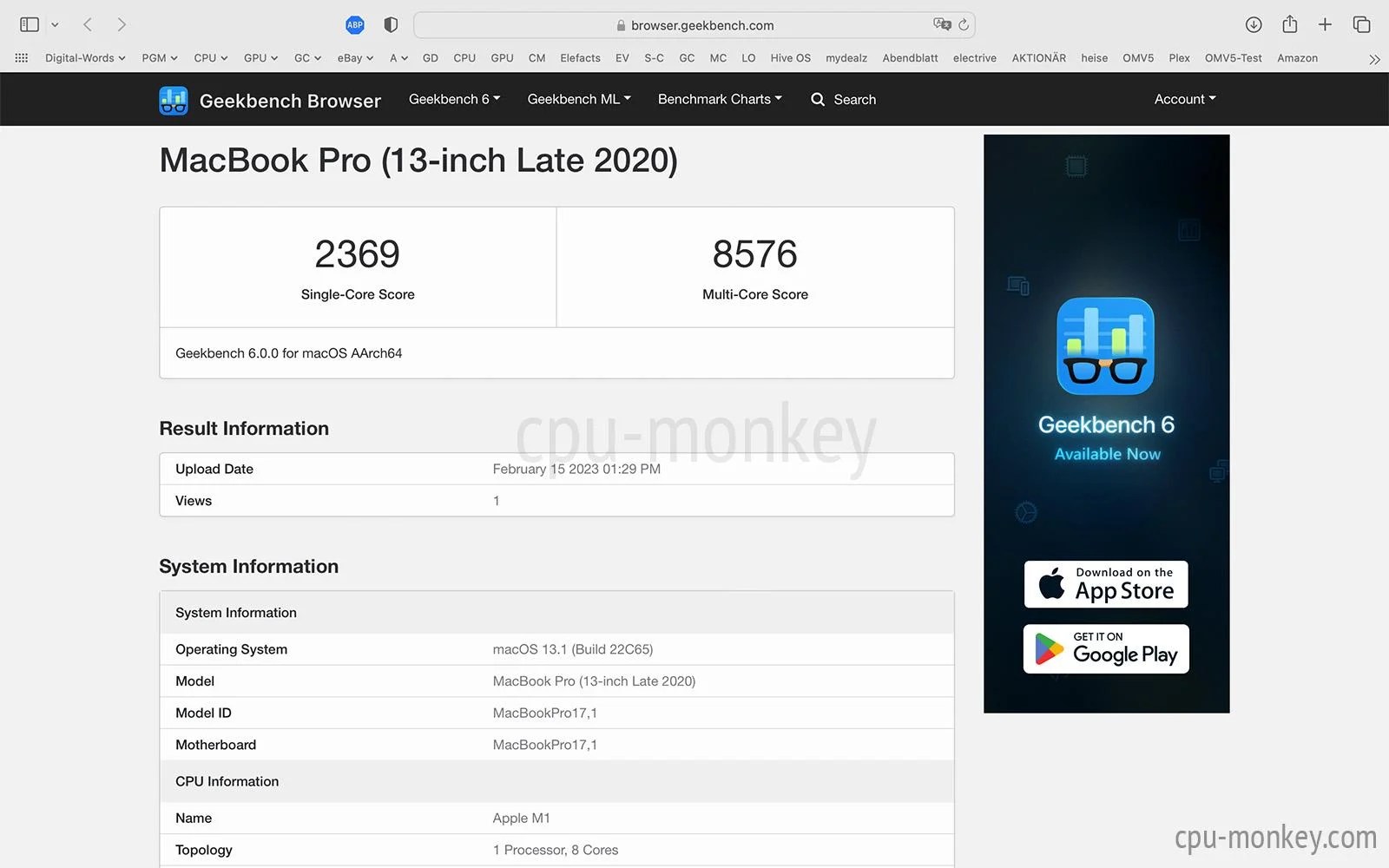This screenshot has height=868, width=1389.
Task: Open the Account dropdown
Action: (x=1184, y=99)
